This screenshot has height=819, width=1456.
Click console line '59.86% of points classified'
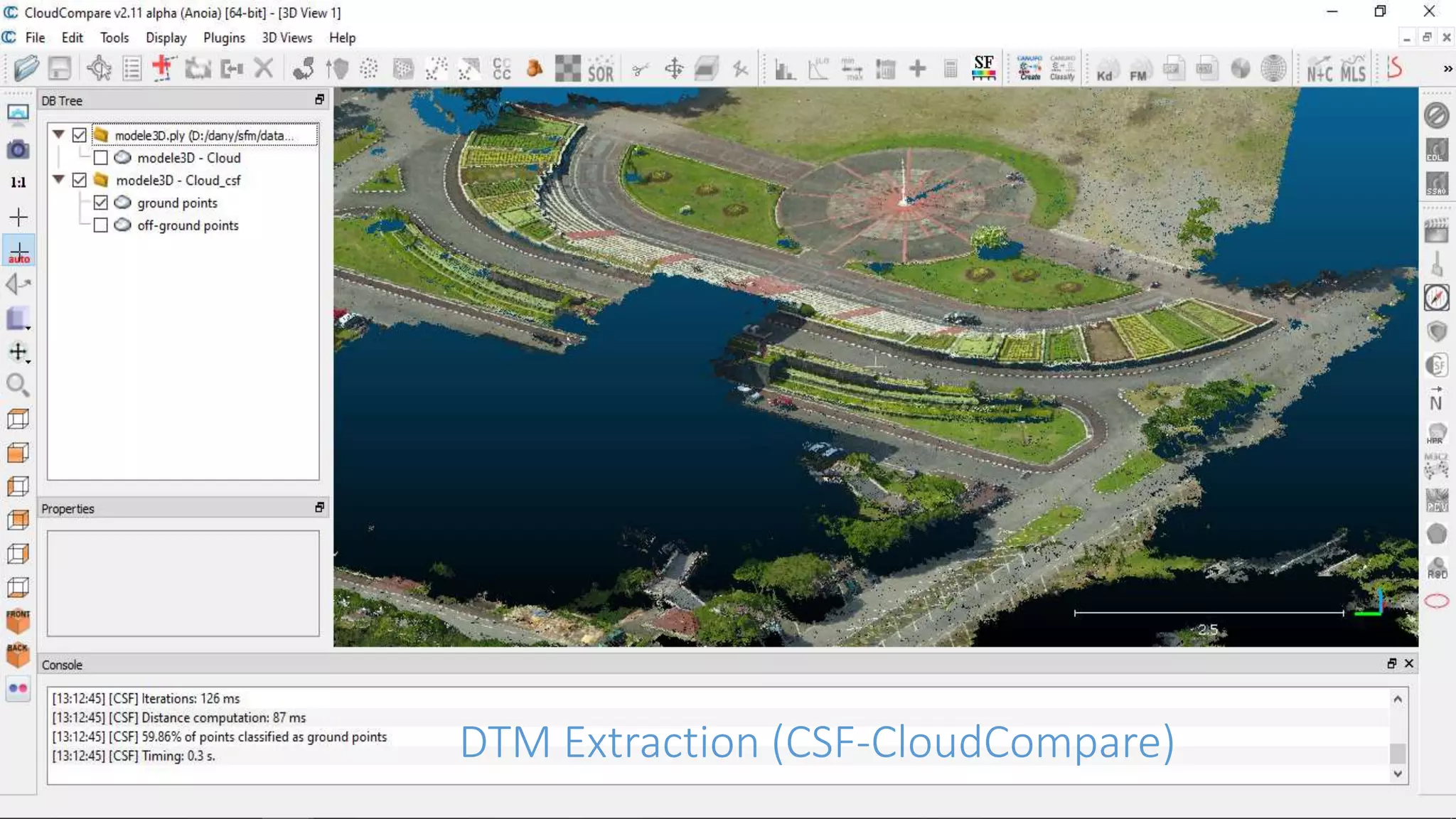pyautogui.click(x=220, y=737)
